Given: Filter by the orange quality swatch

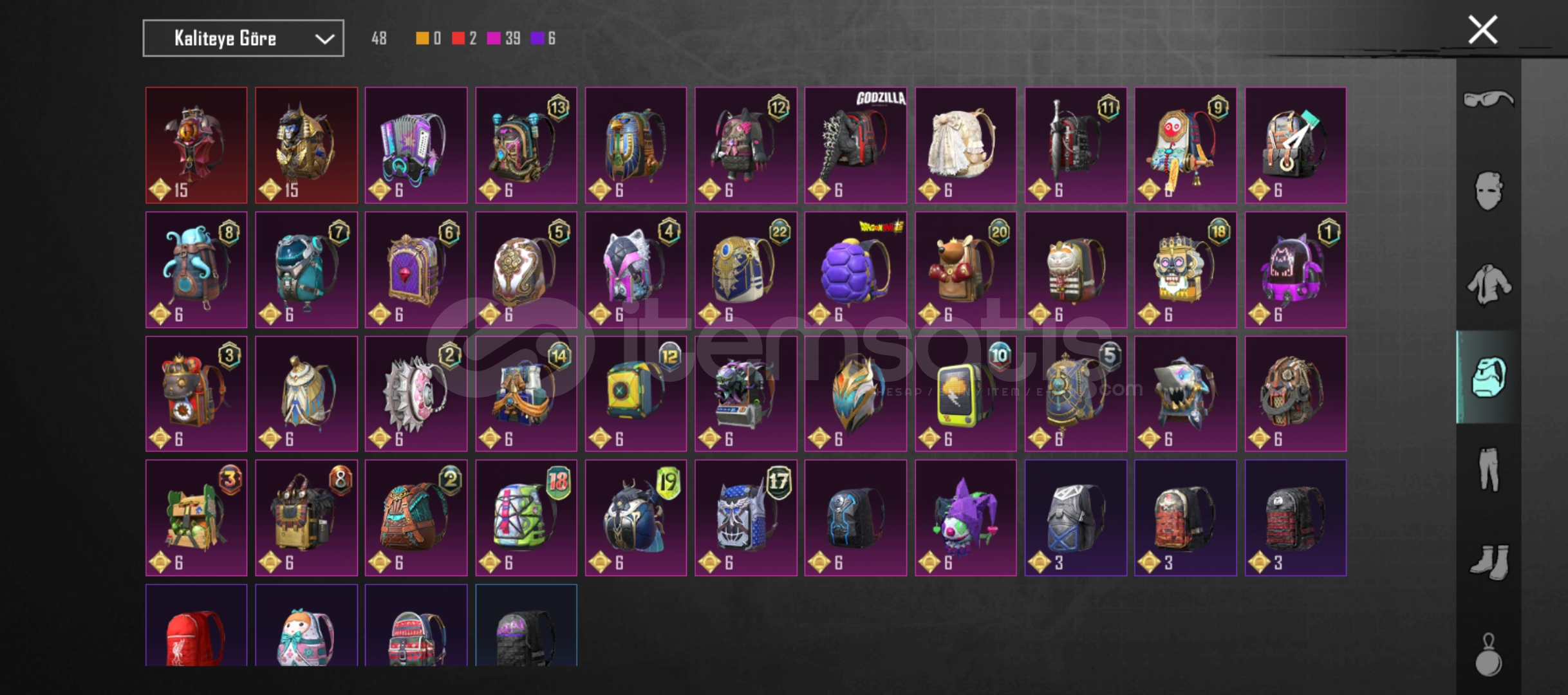Looking at the screenshot, I should point(422,39).
